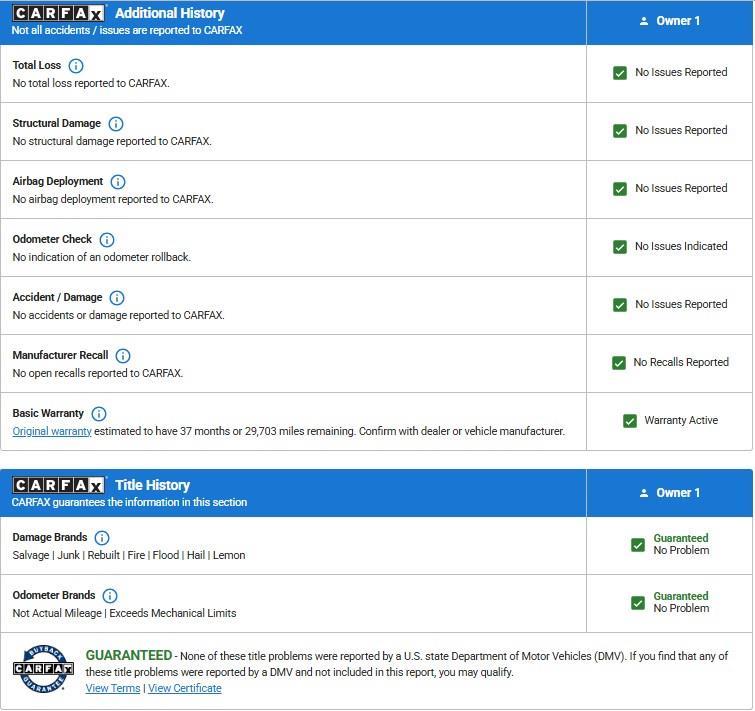Click 'No indication of an odometer rollback.' text

[x=102, y=258]
